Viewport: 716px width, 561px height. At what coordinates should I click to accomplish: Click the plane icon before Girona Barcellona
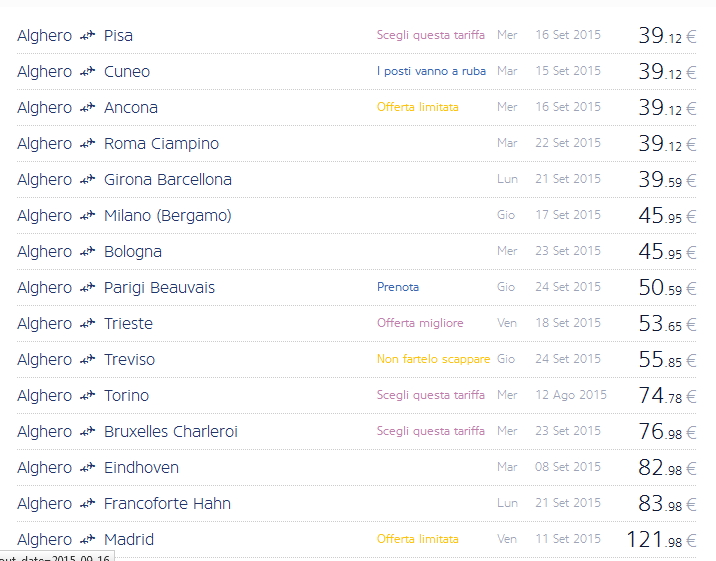click(87, 180)
